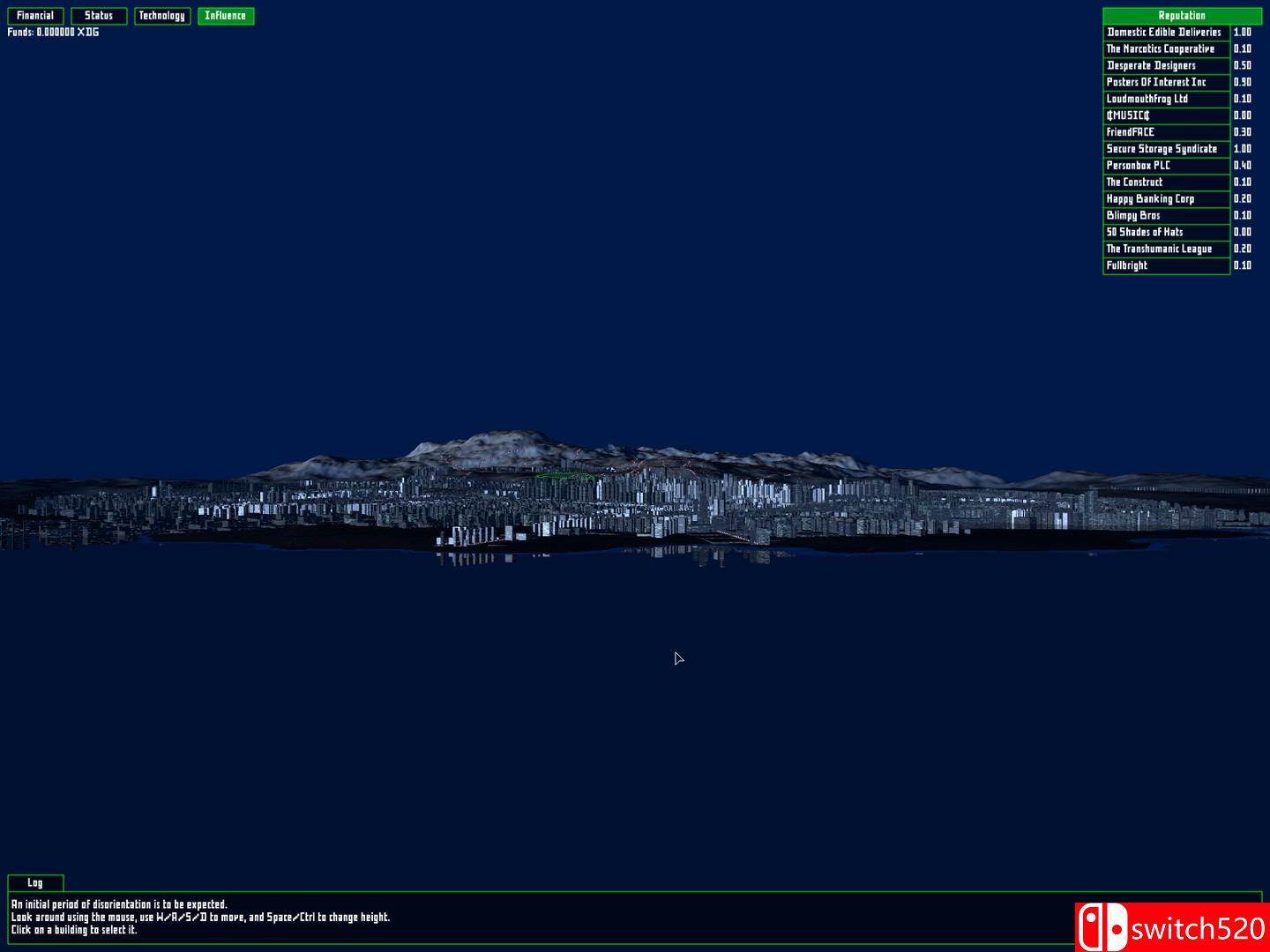Choose Desperate Designers from the Reputation panel
The width and height of the screenshot is (1270, 952).
[1164, 65]
